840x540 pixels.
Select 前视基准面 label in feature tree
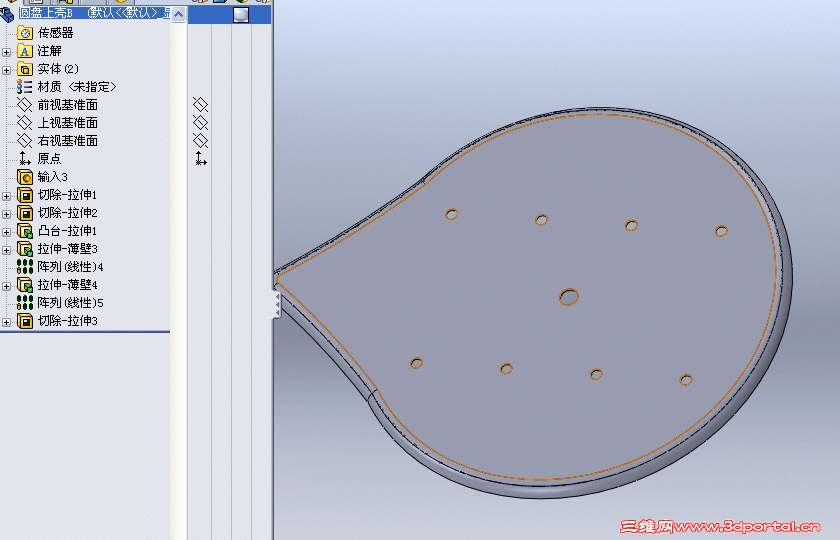pyautogui.click(x=68, y=104)
